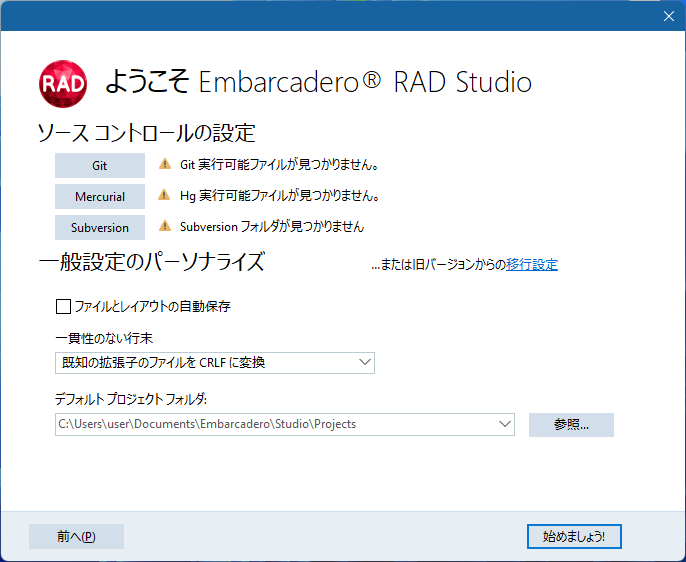686x562 pixels.
Task: Click the red RAD Studio logo
Action: [63, 84]
